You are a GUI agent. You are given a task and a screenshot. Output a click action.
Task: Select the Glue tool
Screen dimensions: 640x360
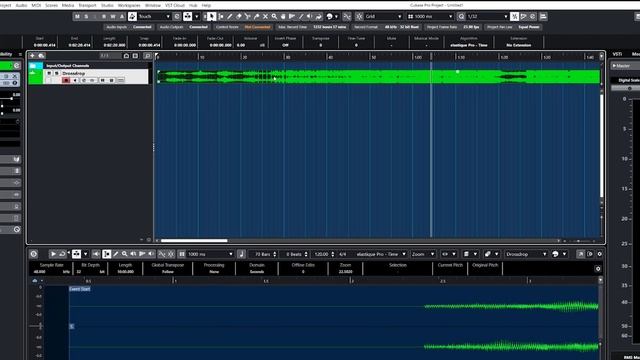256,16
